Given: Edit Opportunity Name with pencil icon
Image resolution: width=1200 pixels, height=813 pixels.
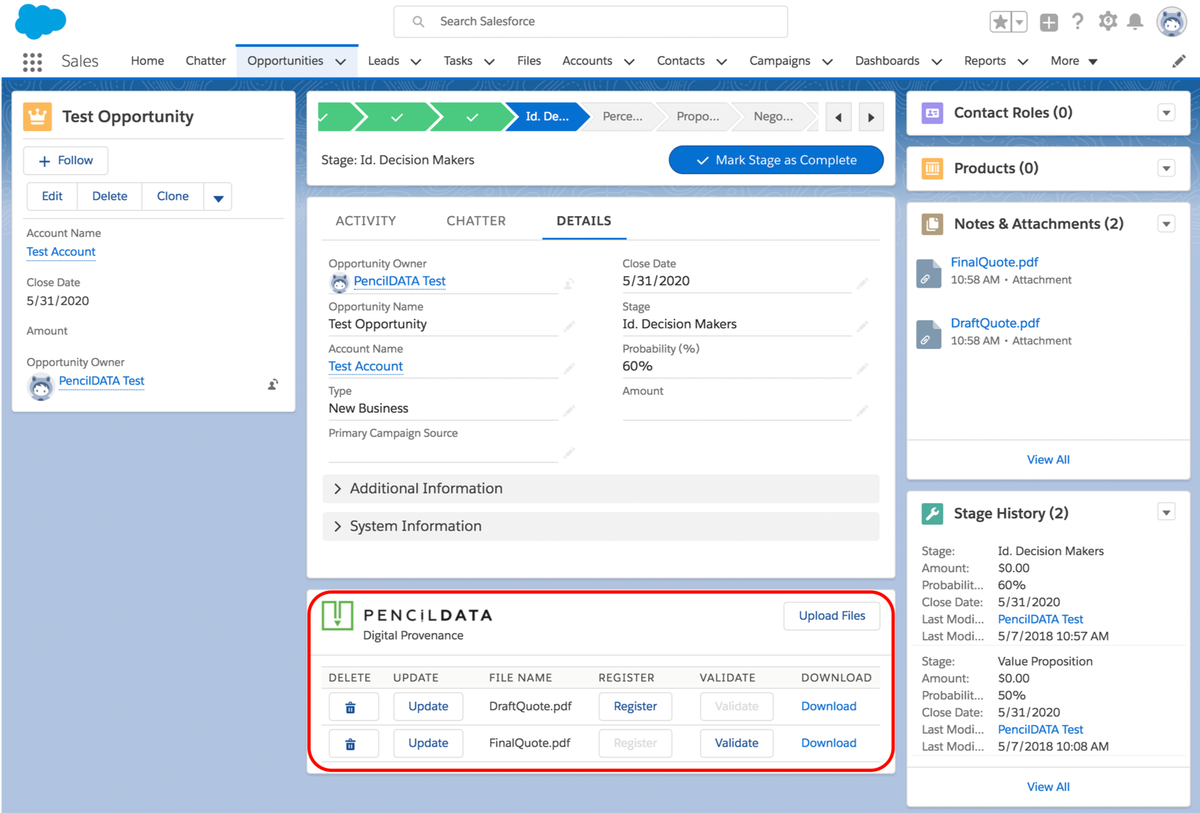Looking at the screenshot, I should click(568, 327).
